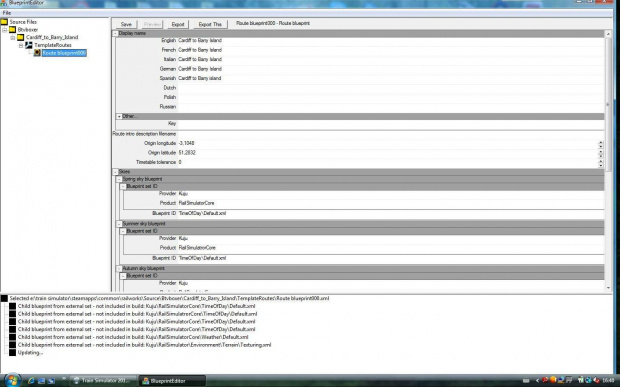The image size is (620, 387).
Task: Click the property panel vertical scrollbar thumb
Action: 608,105
